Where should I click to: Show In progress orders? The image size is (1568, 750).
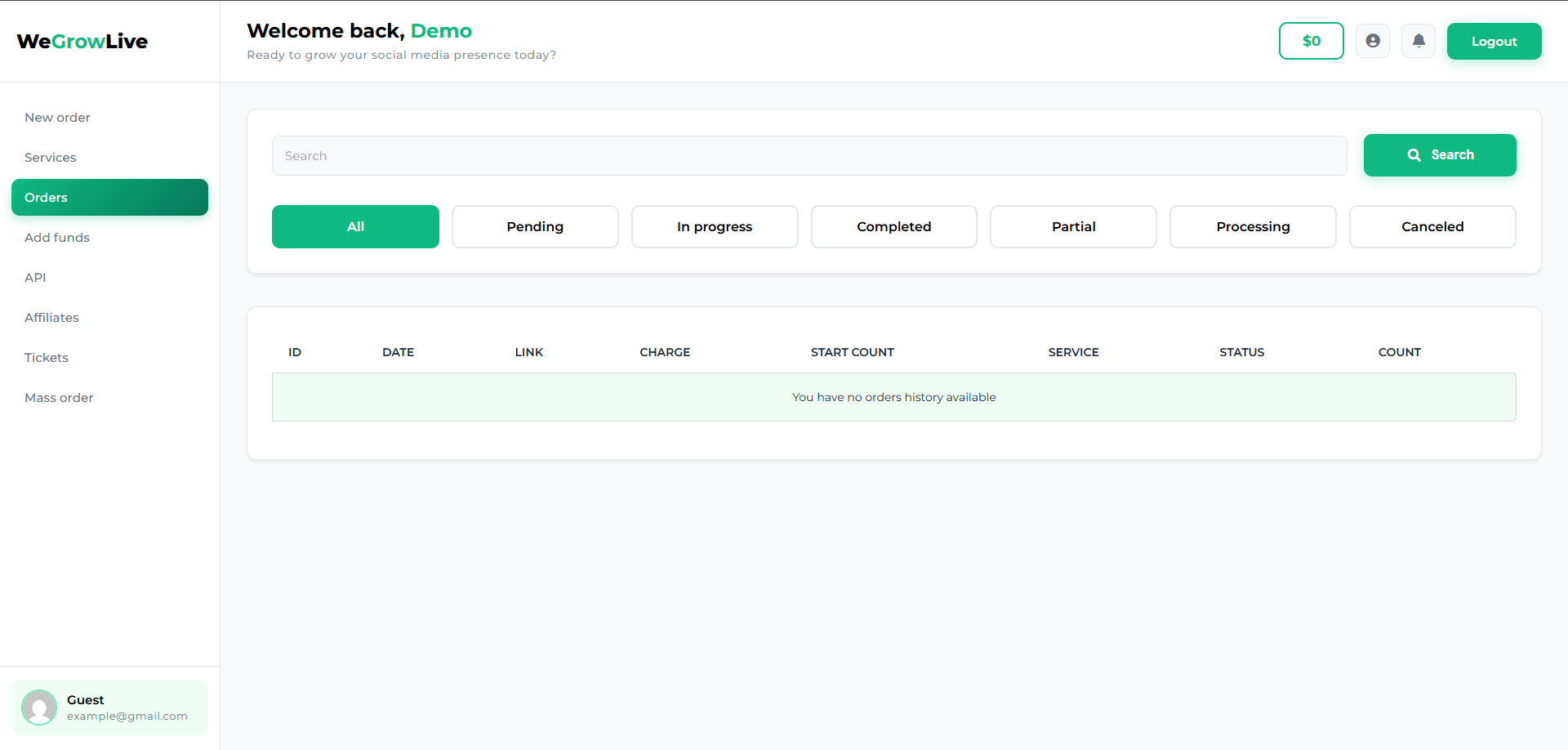715,227
